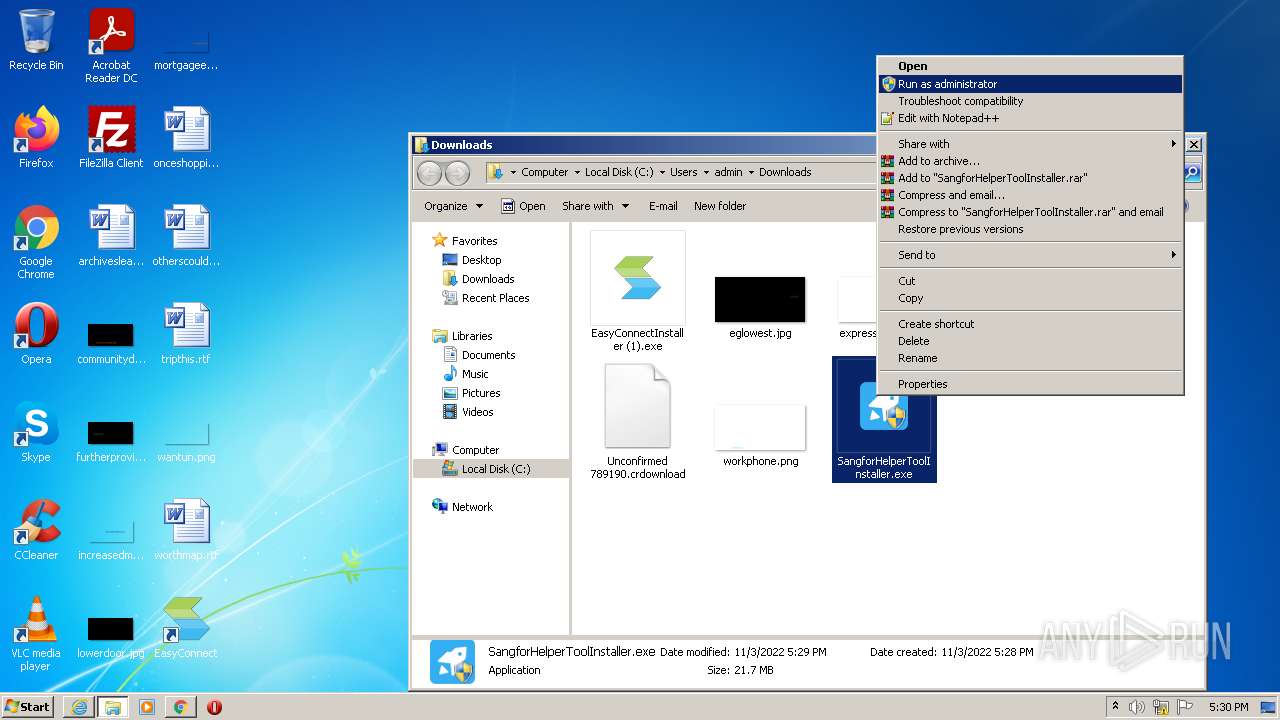Open FileZilla Client shortcut
Image resolution: width=1280 pixels, height=720 pixels.
(x=111, y=137)
